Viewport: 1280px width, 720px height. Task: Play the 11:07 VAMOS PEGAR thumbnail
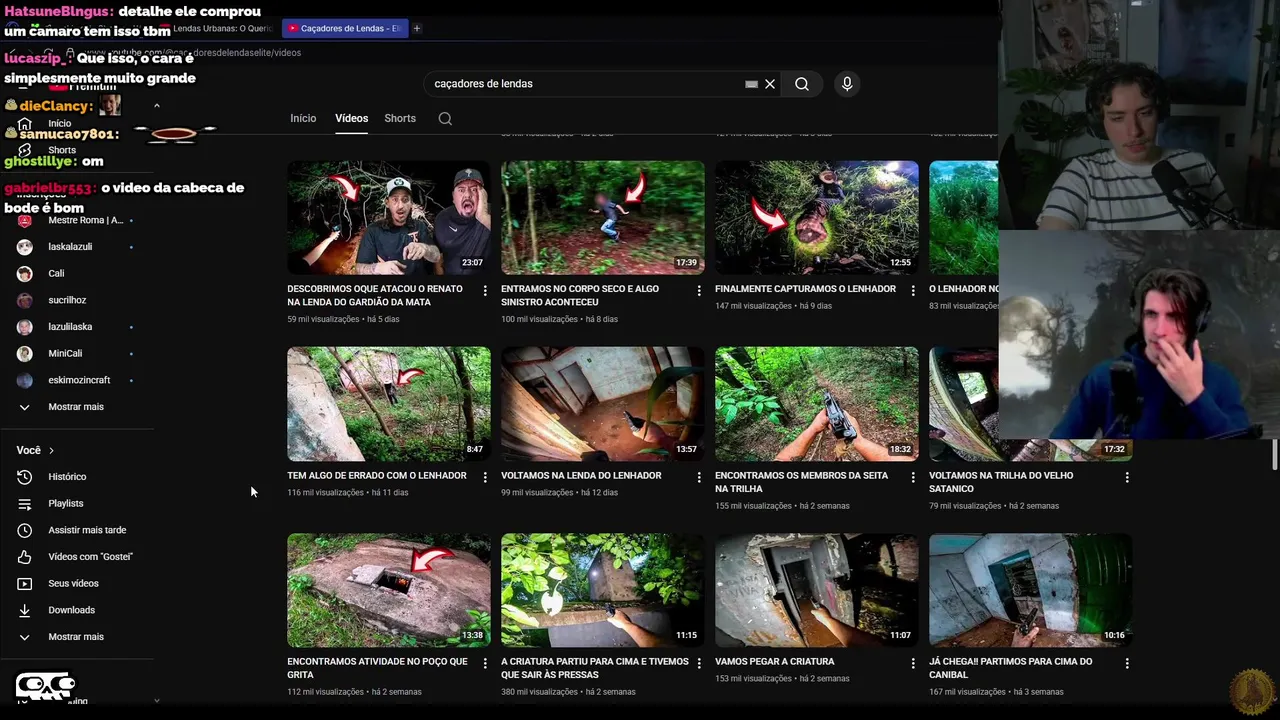point(817,590)
